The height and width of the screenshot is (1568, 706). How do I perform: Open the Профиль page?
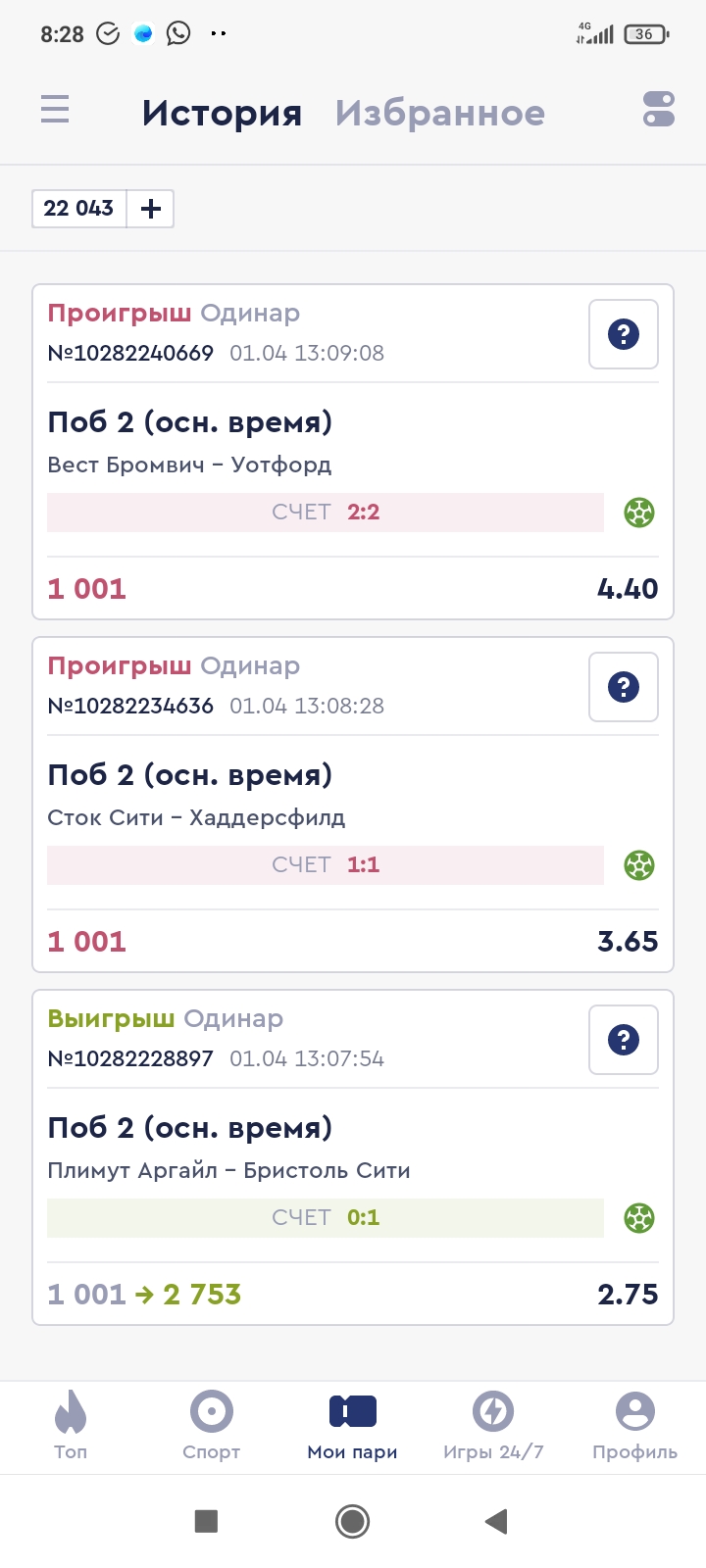[634, 1424]
